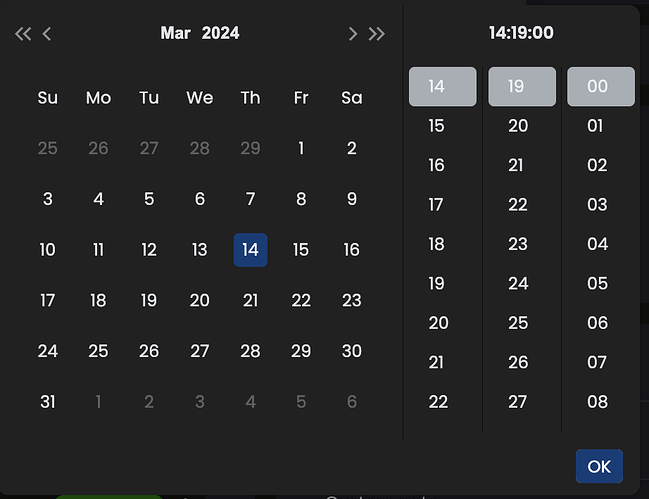Set hour to 18 in hour column
The width and height of the screenshot is (649, 499).
click(436, 244)
